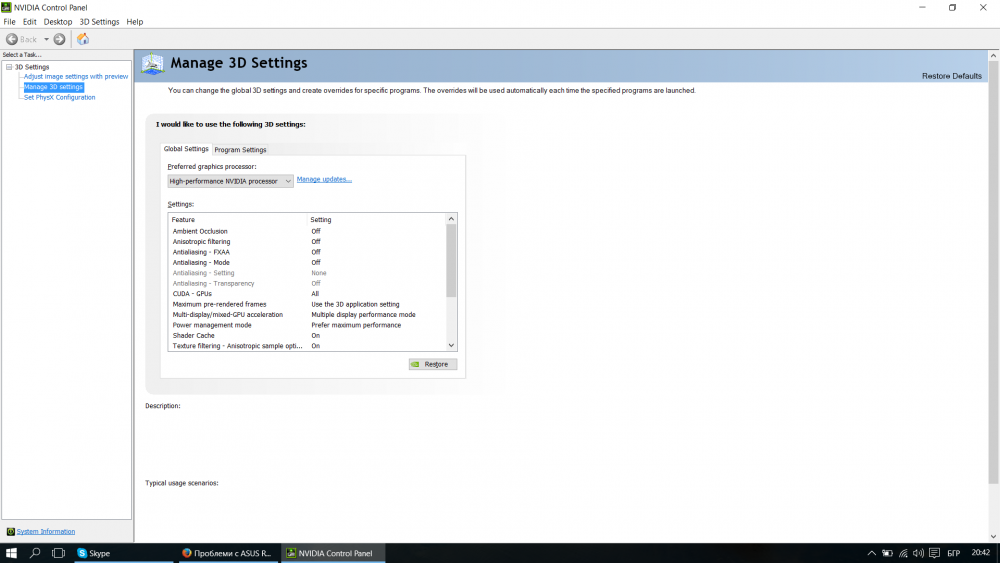Click the taskbar clock 20:42
The image size is (1000, 563).
click(981, 553)
